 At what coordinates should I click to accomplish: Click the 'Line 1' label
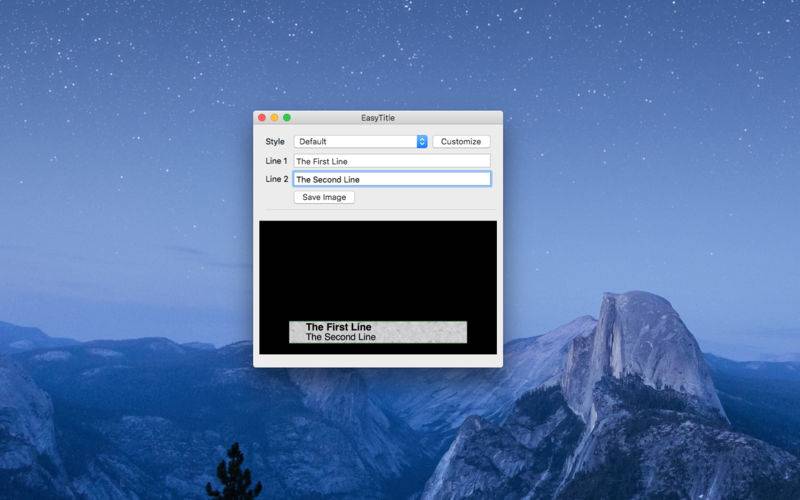tap(276, 161)
